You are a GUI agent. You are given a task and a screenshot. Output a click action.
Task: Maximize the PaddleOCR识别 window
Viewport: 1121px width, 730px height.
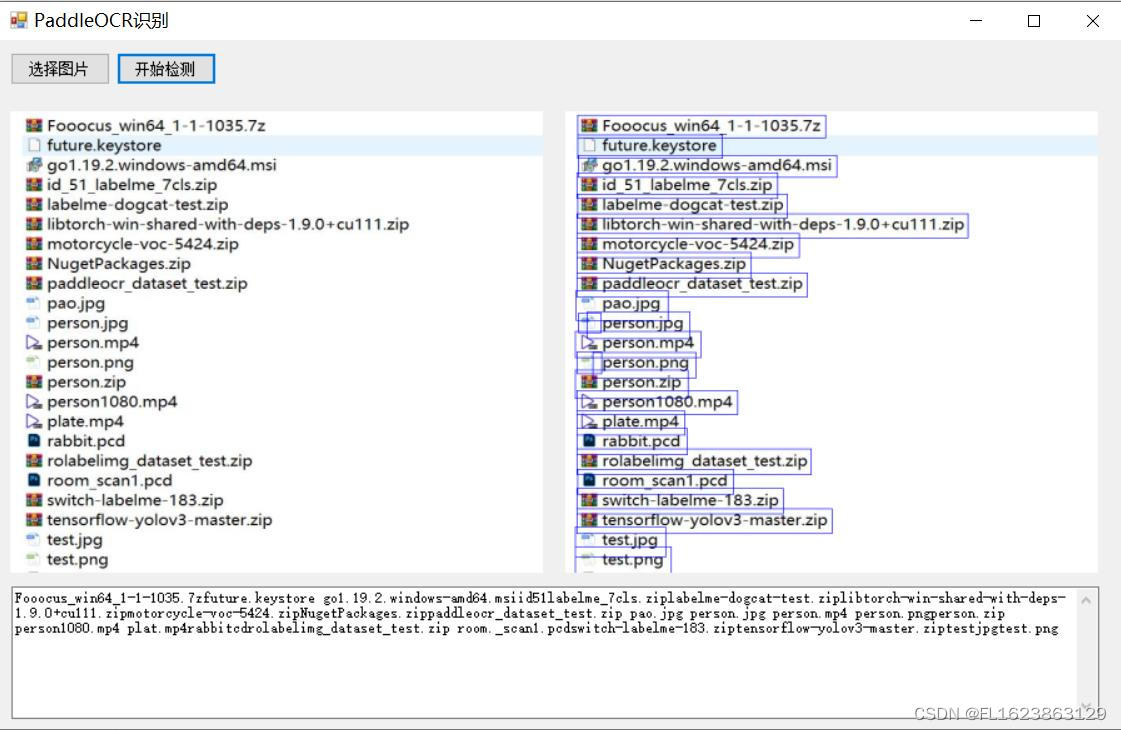coord(1034,21)
